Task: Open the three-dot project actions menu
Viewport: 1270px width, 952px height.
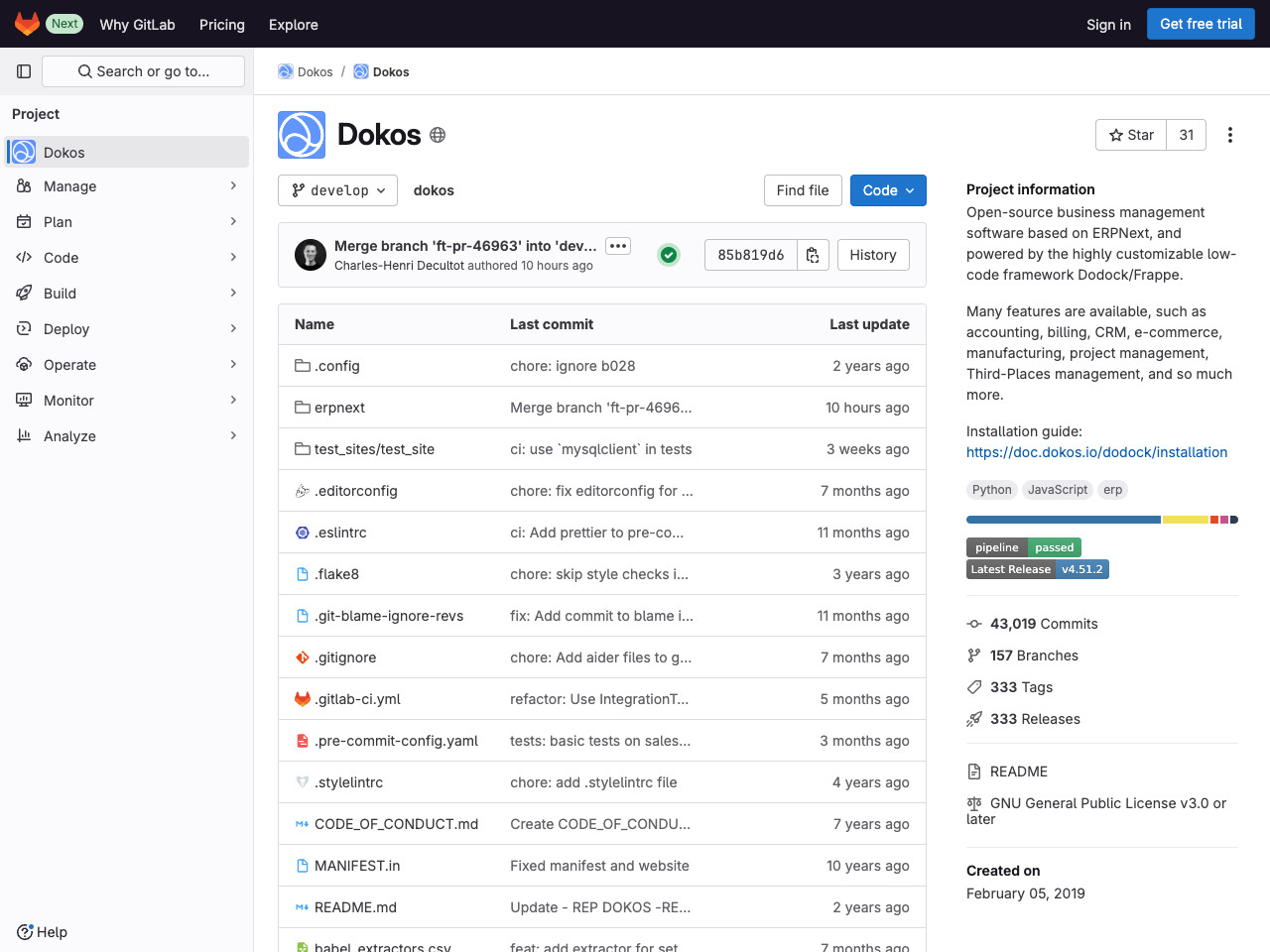Action: pos(1230,135)
